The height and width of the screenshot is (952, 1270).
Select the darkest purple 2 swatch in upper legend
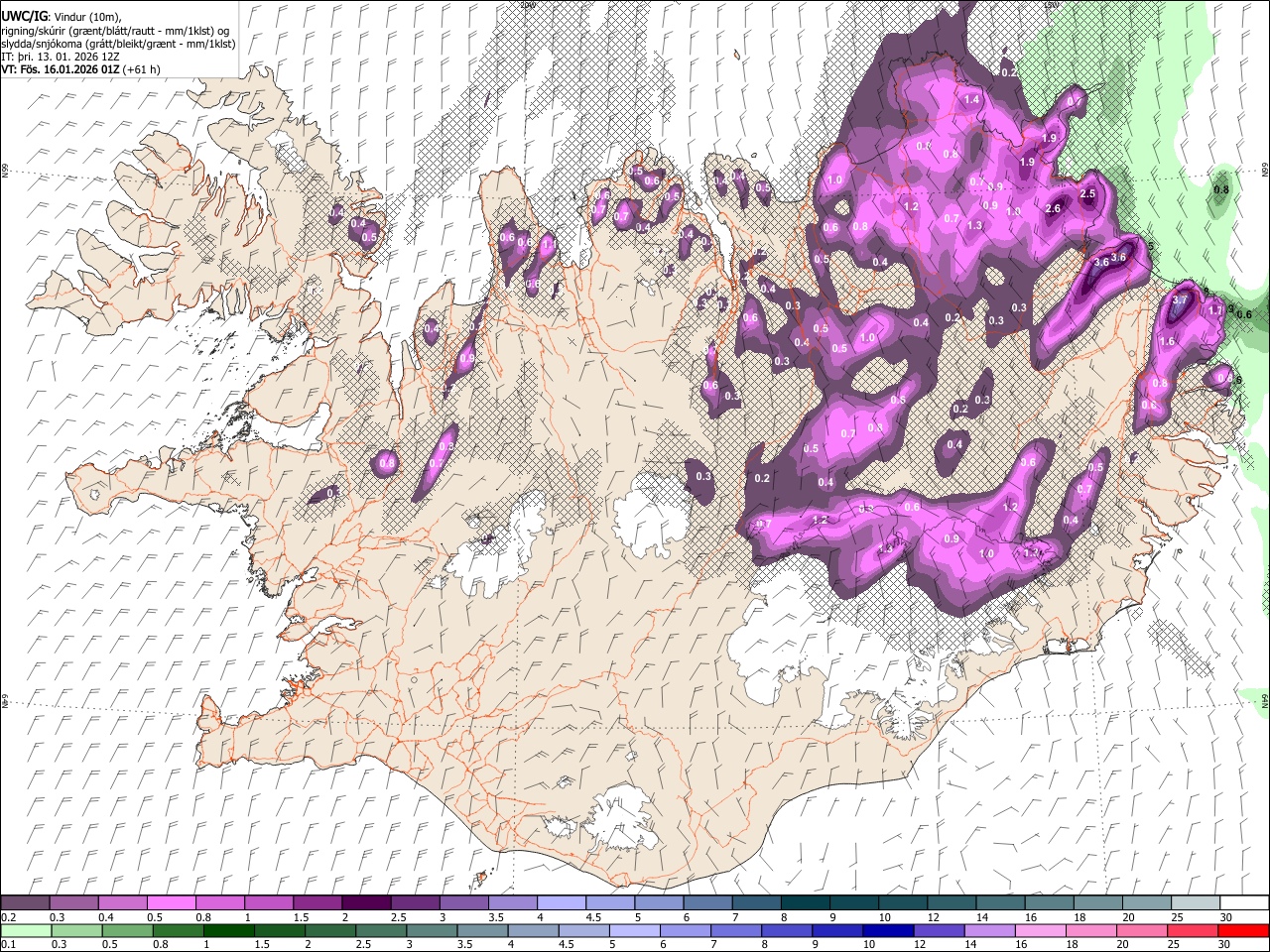[x=365, y=902]
